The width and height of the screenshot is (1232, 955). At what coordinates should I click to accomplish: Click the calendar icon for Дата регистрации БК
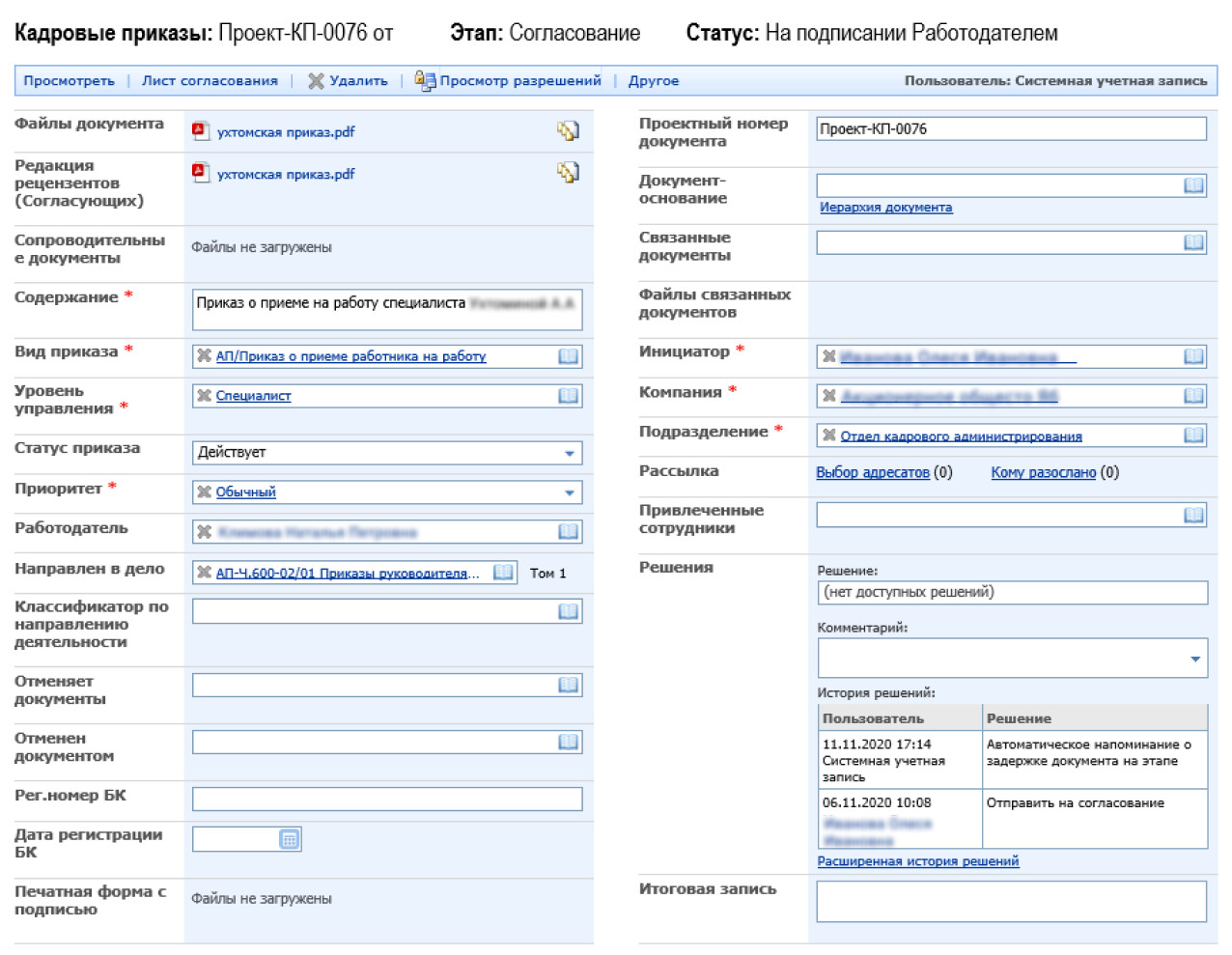pos(289,839)
